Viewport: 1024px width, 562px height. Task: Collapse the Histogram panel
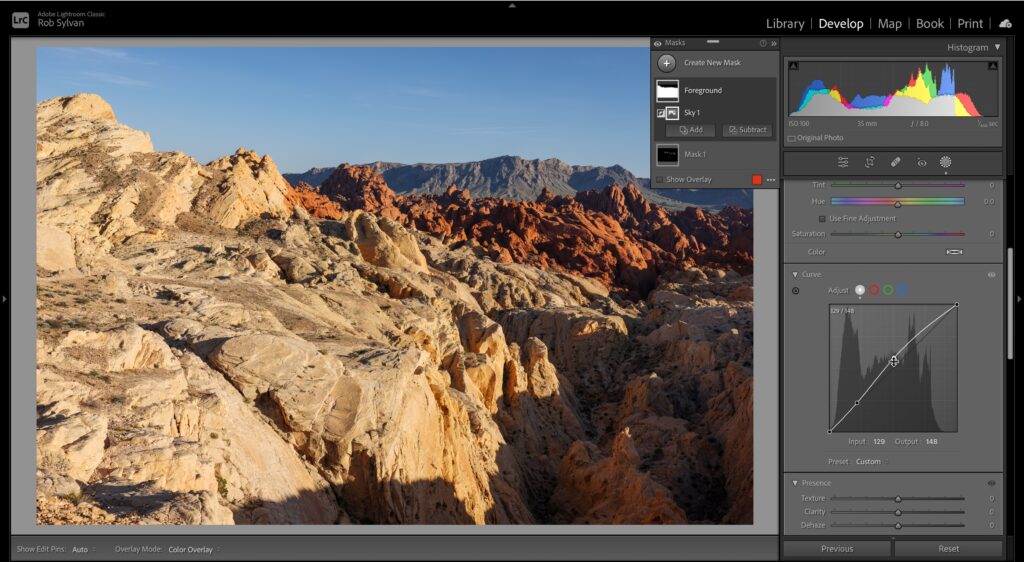(997, 47)
